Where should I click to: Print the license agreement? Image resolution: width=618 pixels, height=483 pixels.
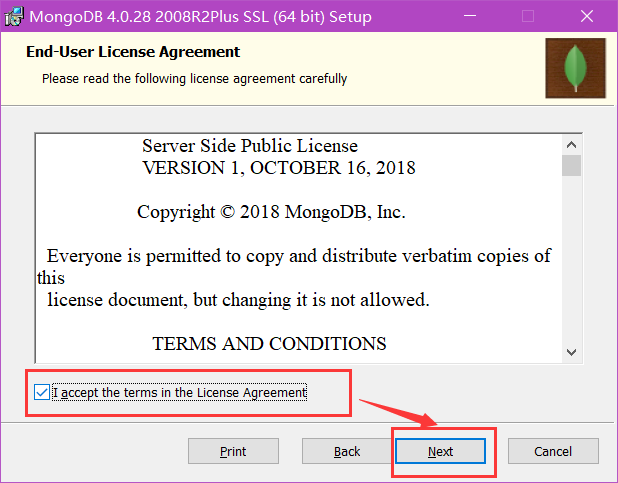pyautogui.click(x=233, y=451)
